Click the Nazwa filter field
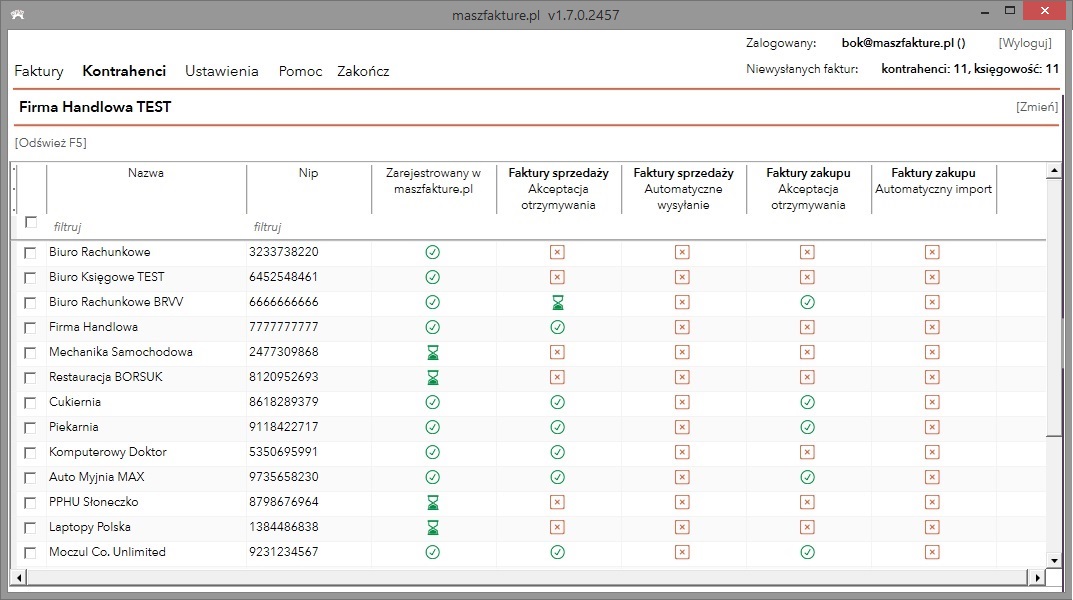Image resolution: width=1073 pixels, height=600 pixels. [146, 226]
